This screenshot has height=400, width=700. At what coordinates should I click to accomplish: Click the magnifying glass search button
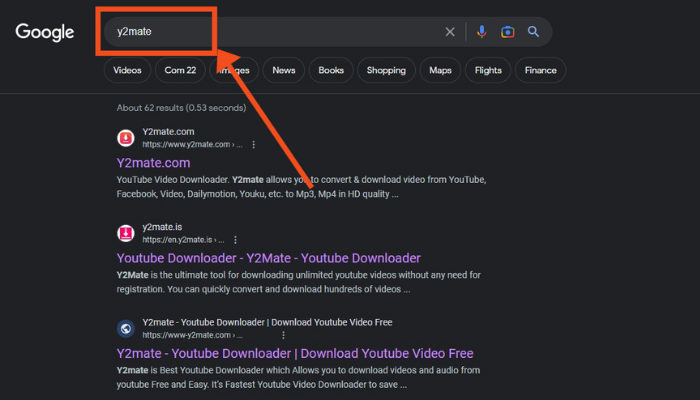[x=533, y=31]
